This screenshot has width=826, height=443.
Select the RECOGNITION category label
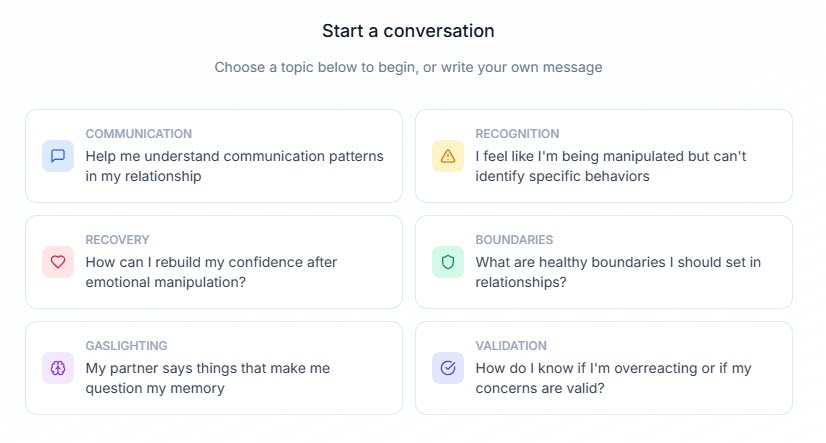coord(517,134)
